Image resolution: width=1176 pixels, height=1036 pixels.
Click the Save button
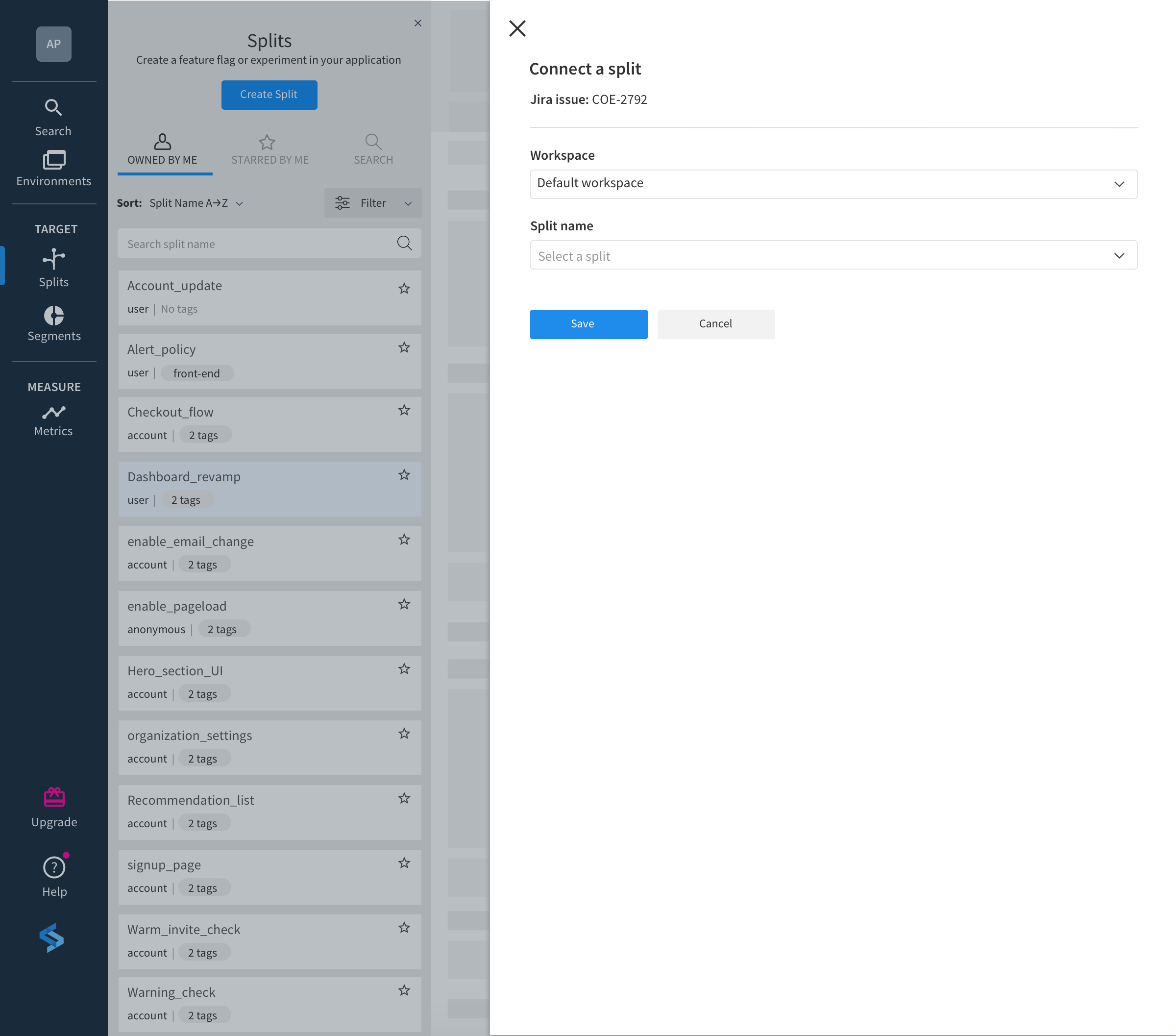click(582, 323)
